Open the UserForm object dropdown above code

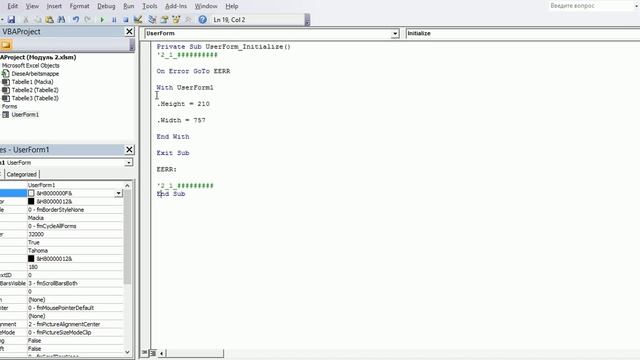pyautogui.click(x=395, y=33)
